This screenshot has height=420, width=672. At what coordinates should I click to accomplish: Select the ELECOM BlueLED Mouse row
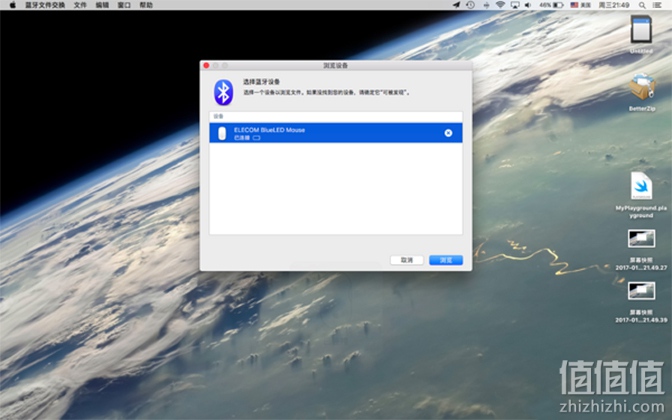(336, 133)
